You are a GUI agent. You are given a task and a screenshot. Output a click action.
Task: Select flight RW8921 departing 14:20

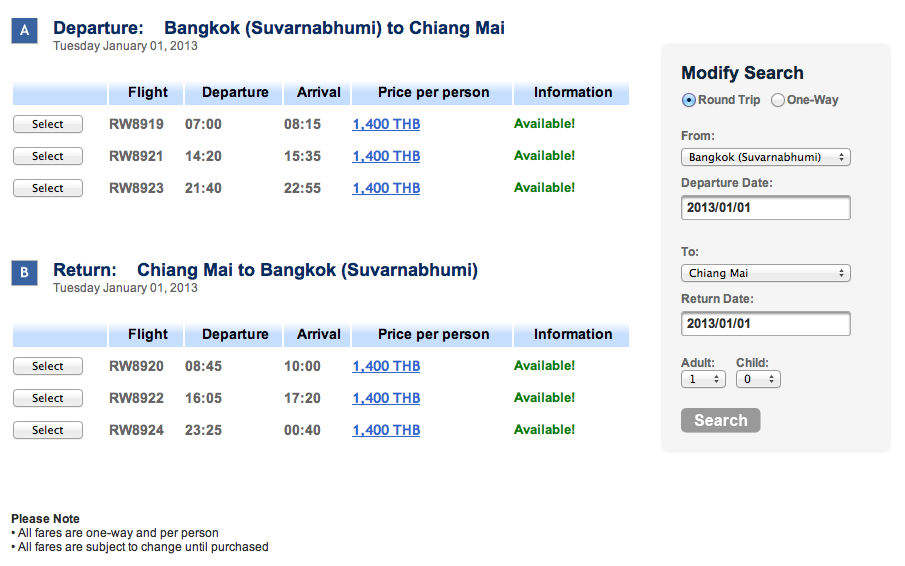pyautogui.click(x=48, y=156)
